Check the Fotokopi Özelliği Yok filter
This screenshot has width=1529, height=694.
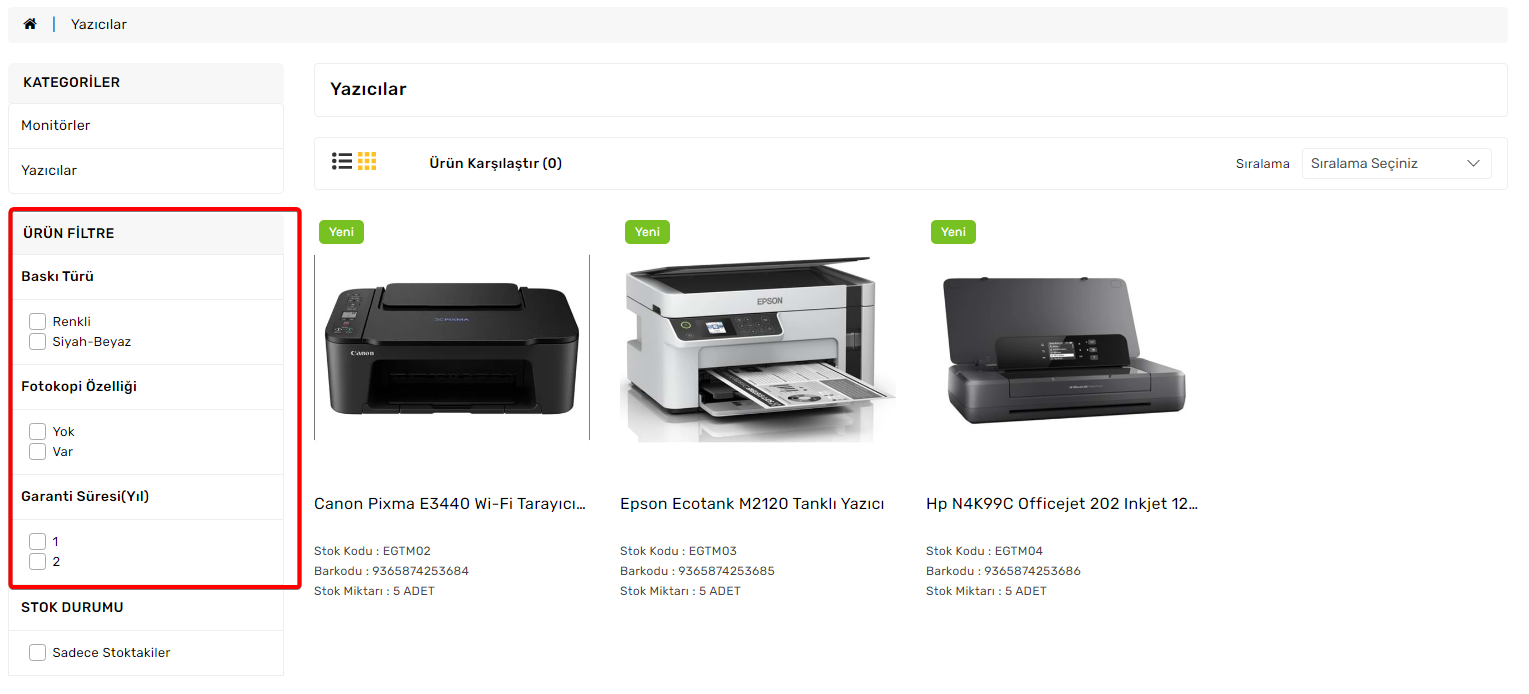pos(38,431)
